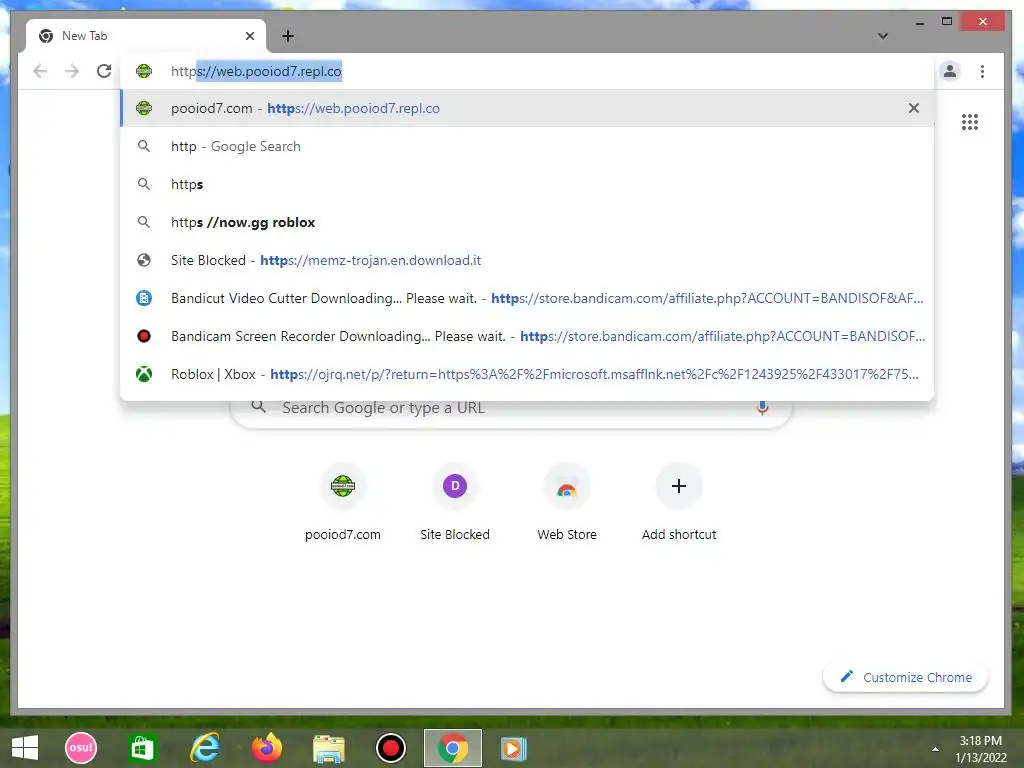Select the pooiod7.com autocomplete suggestion

pos(526,108)
